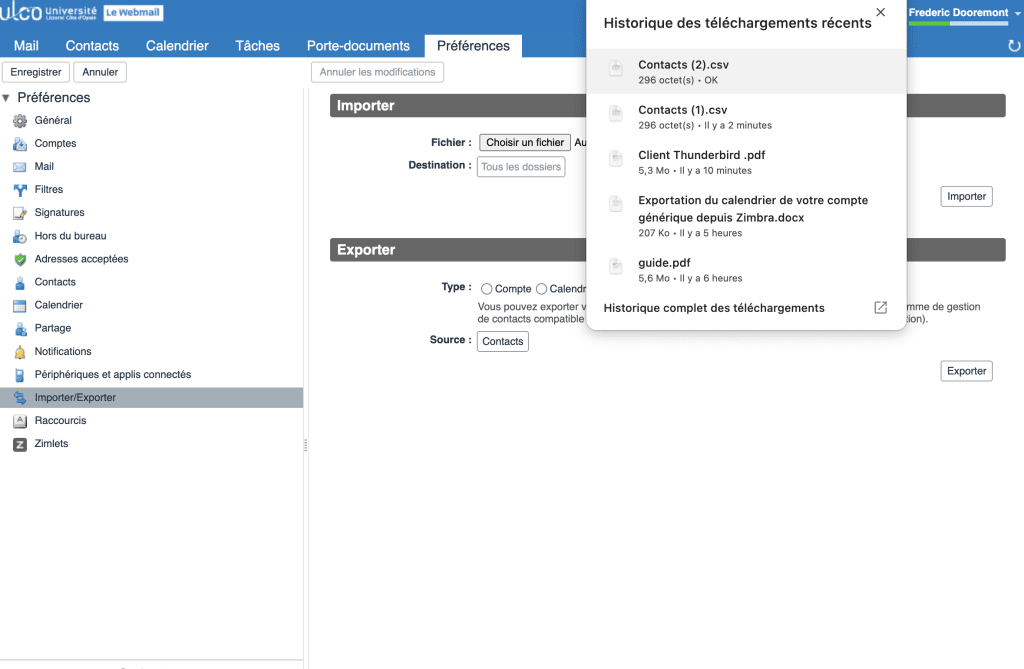Open Tous les dossiers destination picker
The image size is (1024, 669).
521,167
